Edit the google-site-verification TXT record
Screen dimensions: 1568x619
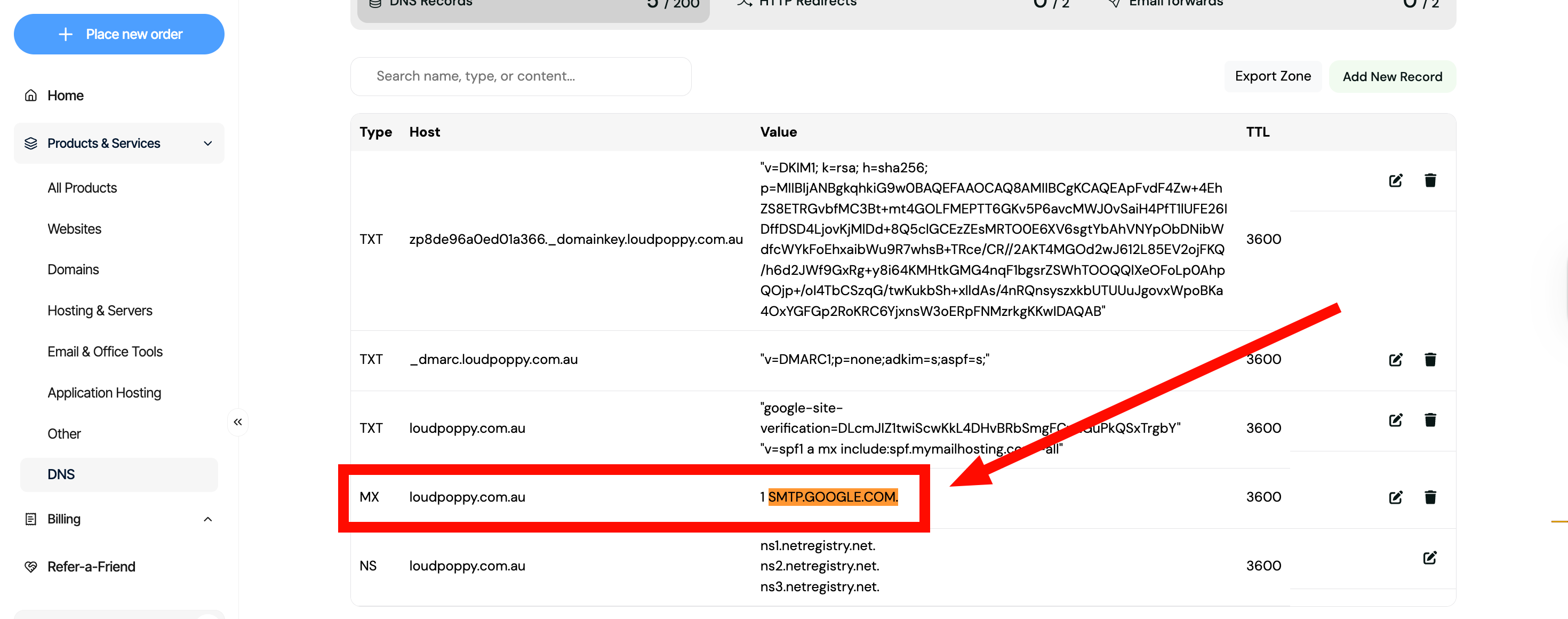1395,420
